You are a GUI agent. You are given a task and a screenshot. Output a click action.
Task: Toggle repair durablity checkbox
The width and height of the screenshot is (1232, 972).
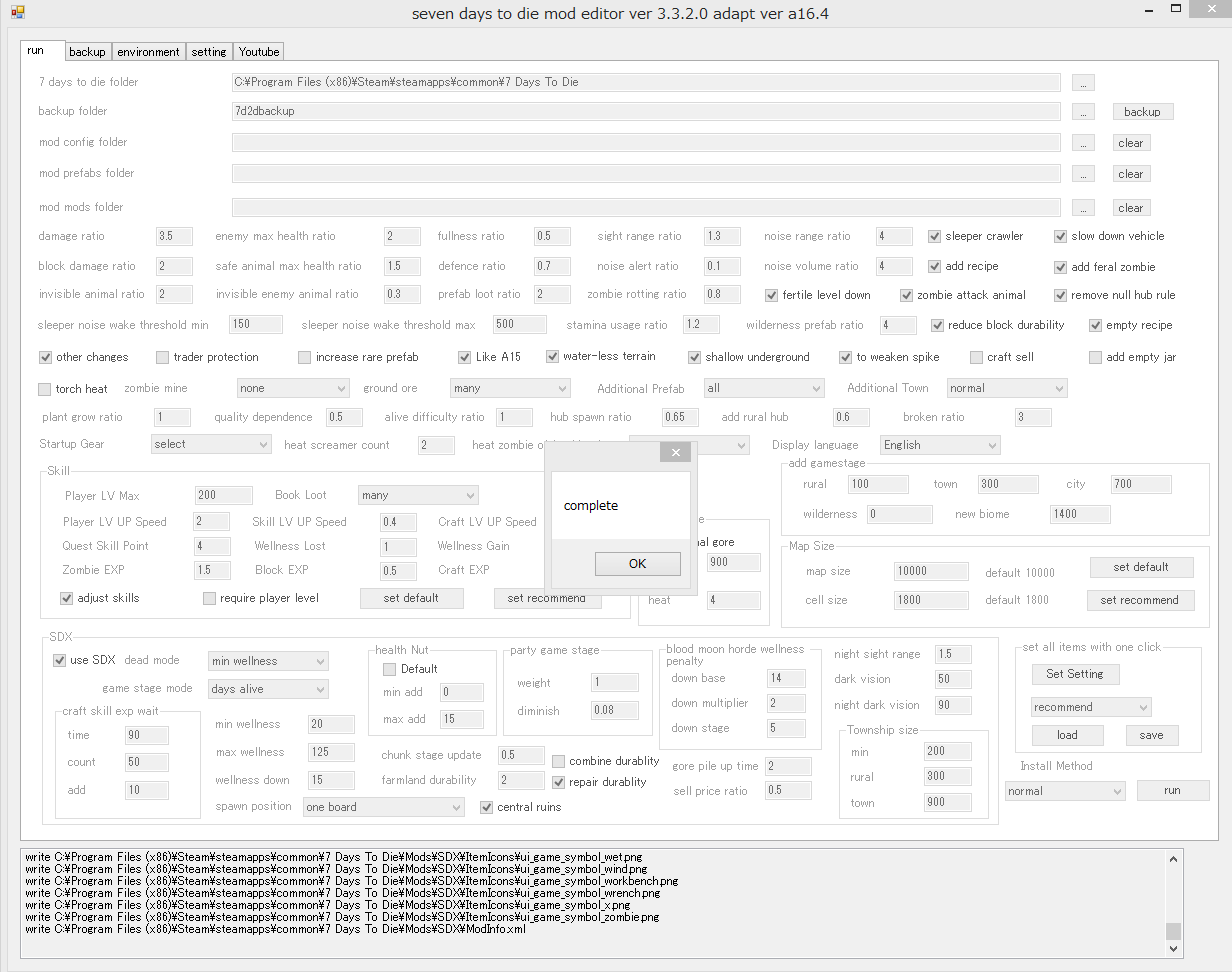[x=559, y=782]
